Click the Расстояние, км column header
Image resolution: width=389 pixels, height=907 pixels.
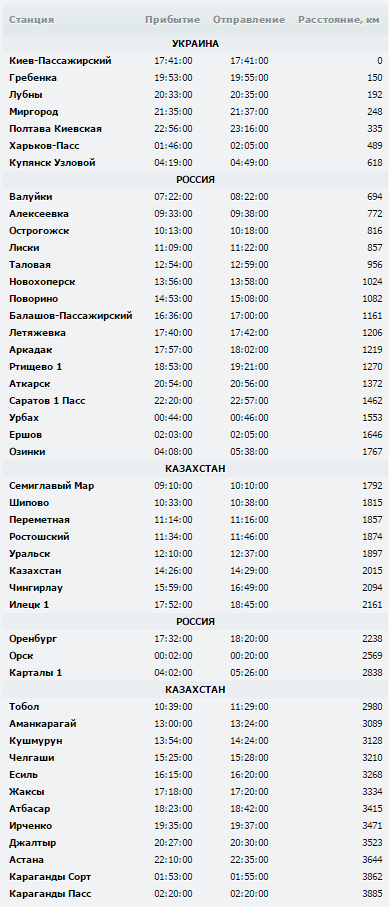coord(339,20)
